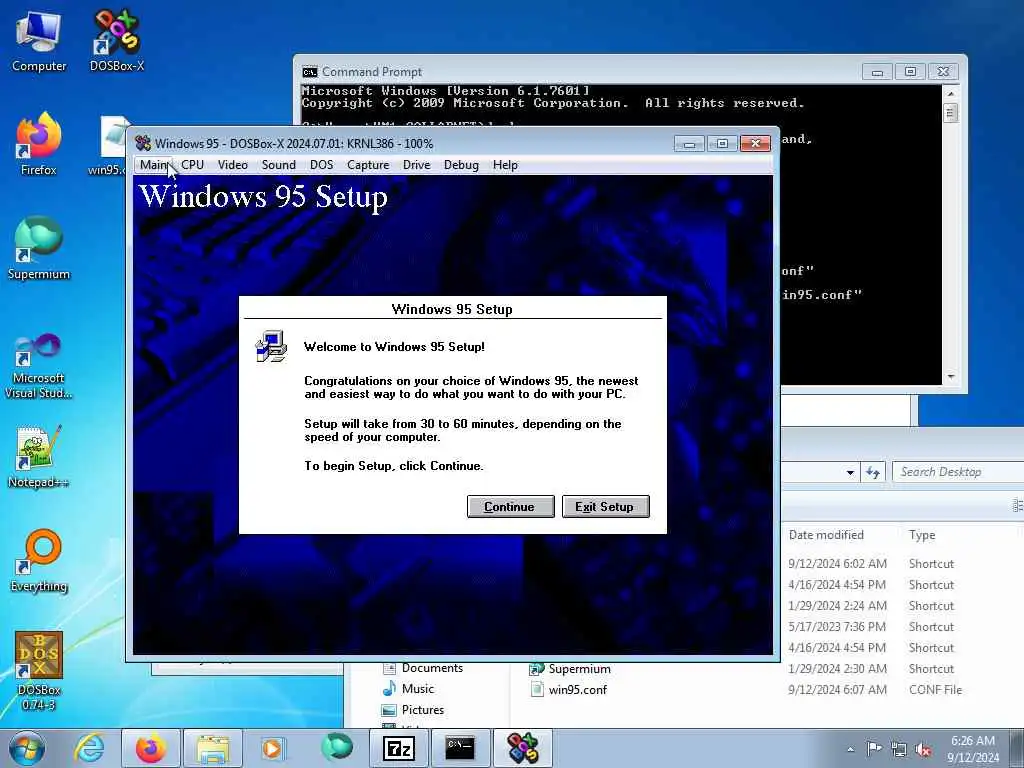Click the DOSBox-X title bar icon
This screenshot has width=1024, height=768.
point(143,143)
